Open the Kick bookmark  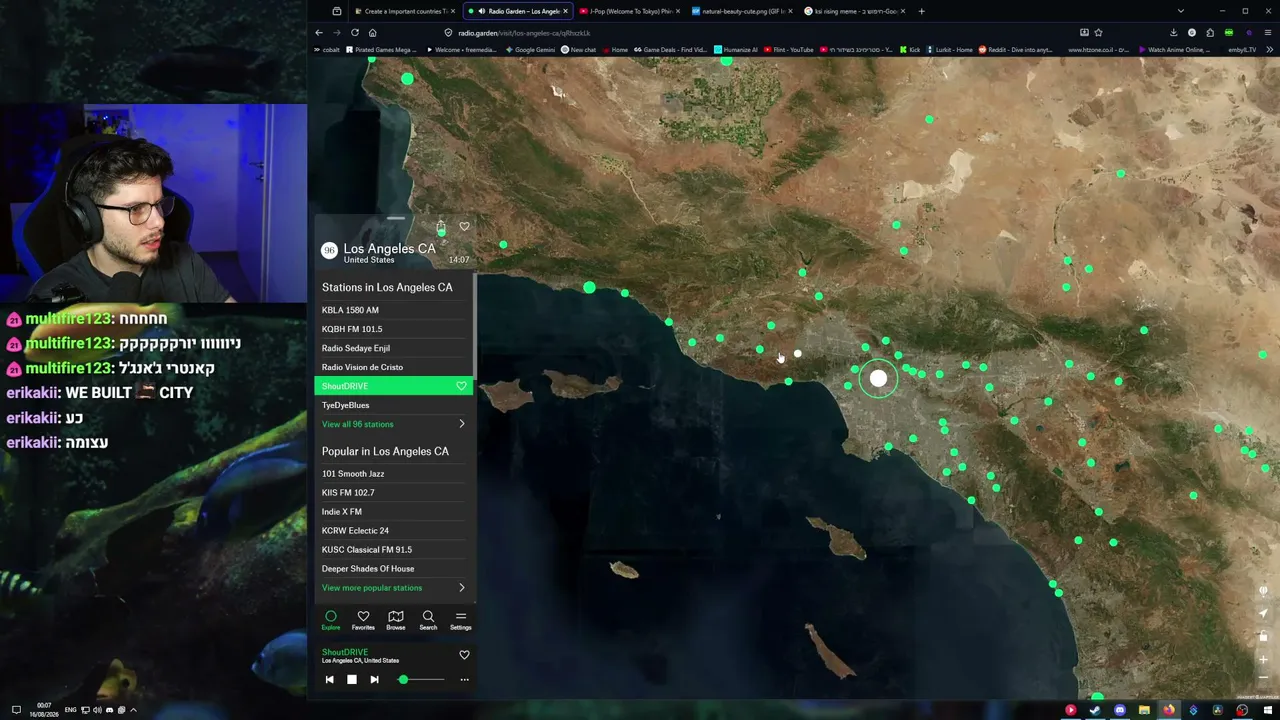pos(909,50)
